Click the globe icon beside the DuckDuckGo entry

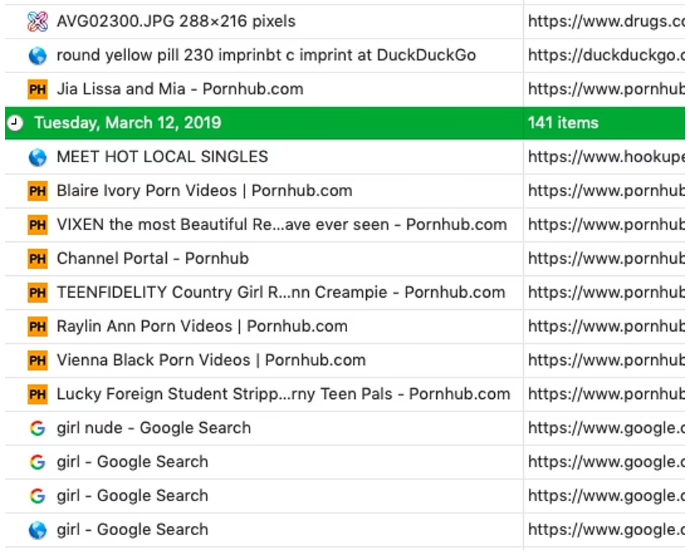tap(37, 55)
